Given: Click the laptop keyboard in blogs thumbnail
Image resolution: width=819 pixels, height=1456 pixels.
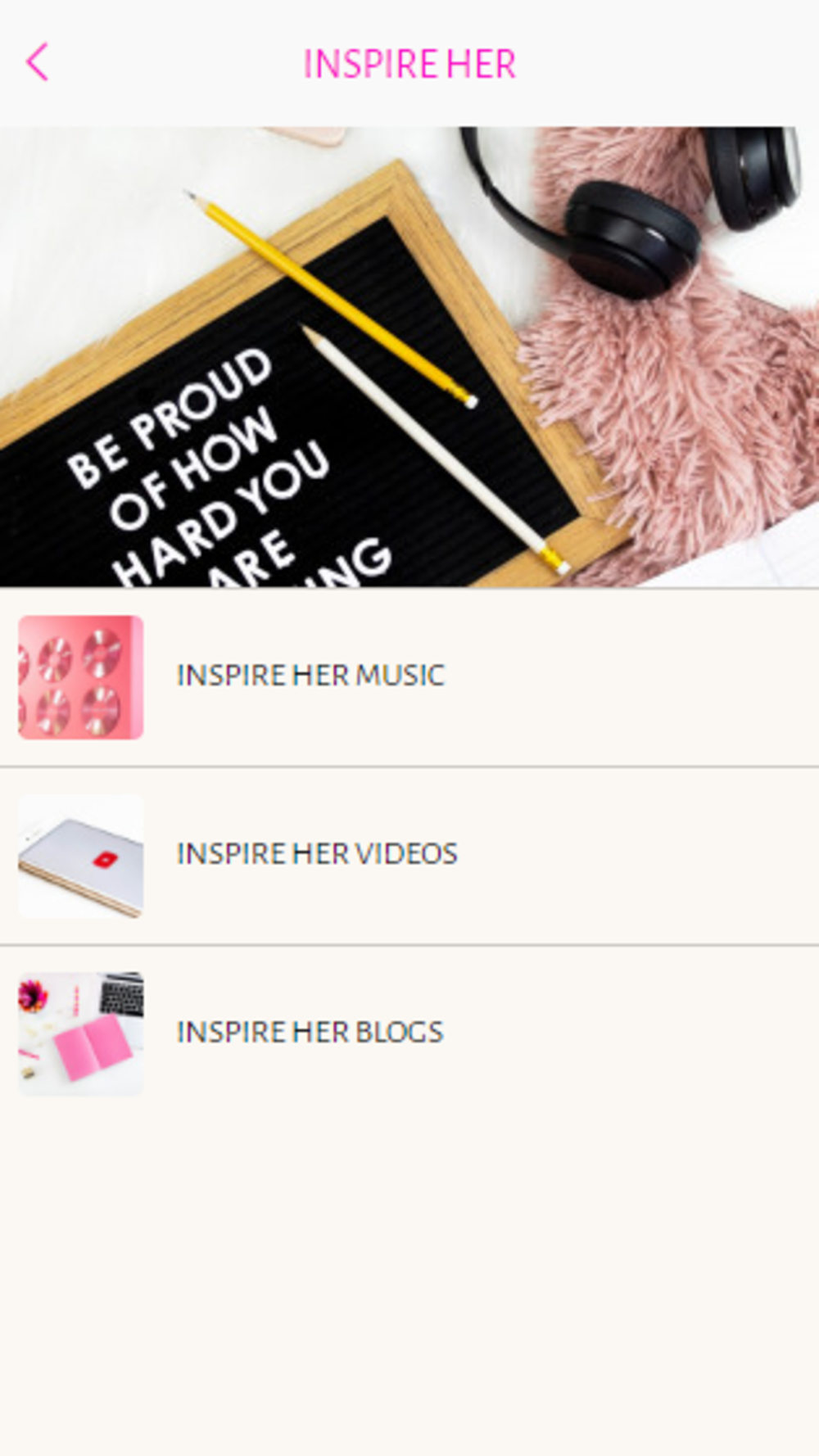Looking at the screenshot, I should coord(122,994).
